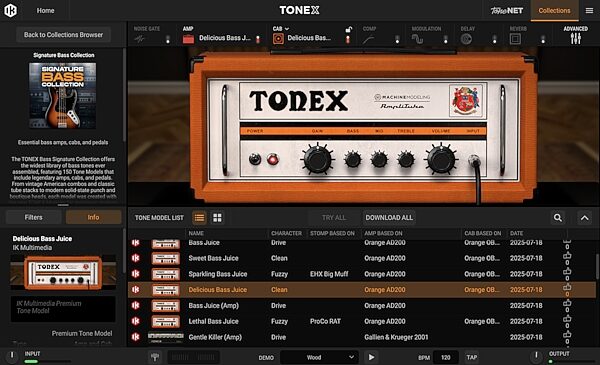Collapse the tone model list panel

(585, 218)
